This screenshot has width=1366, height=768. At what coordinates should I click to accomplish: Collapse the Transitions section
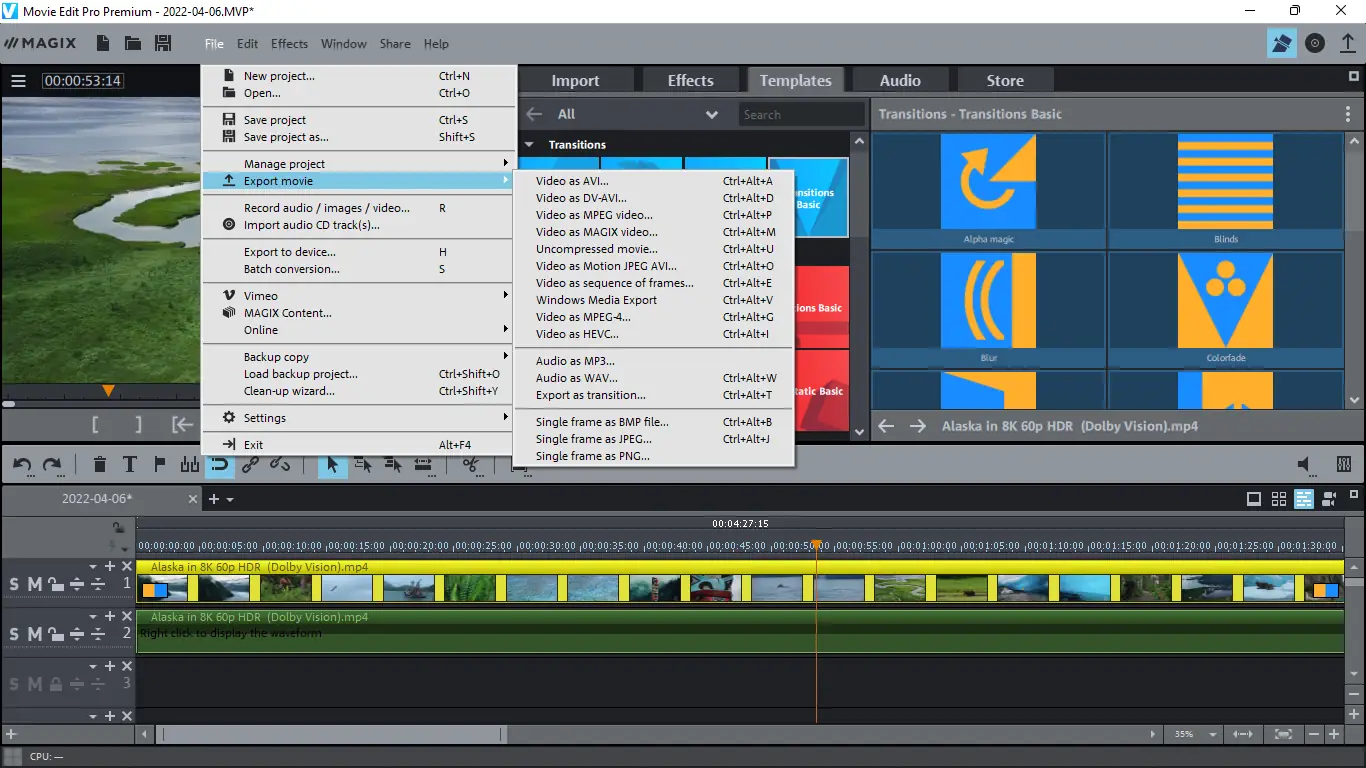[x=530, y=144]
